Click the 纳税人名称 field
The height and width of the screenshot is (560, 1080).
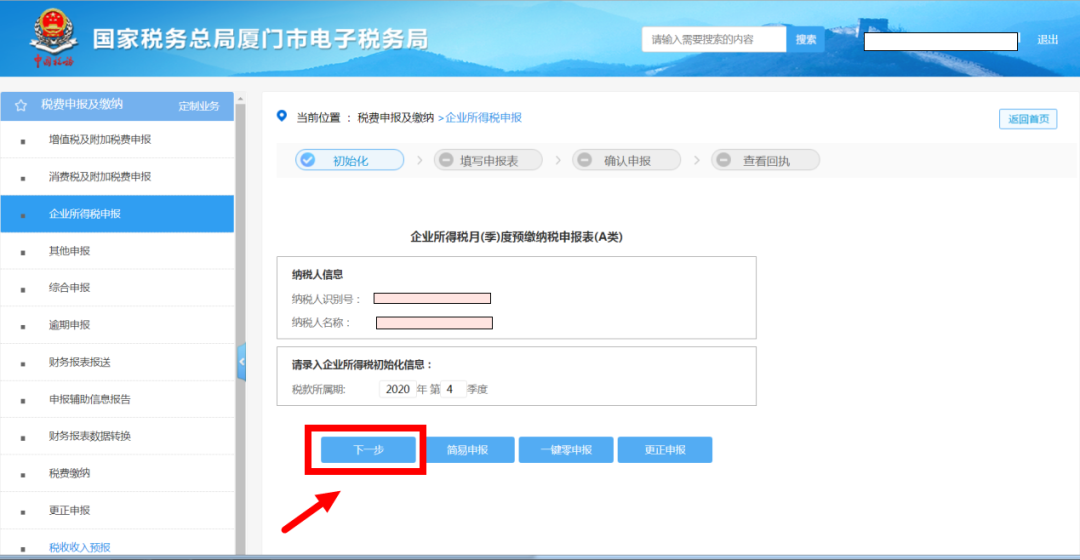coord(434,323)
